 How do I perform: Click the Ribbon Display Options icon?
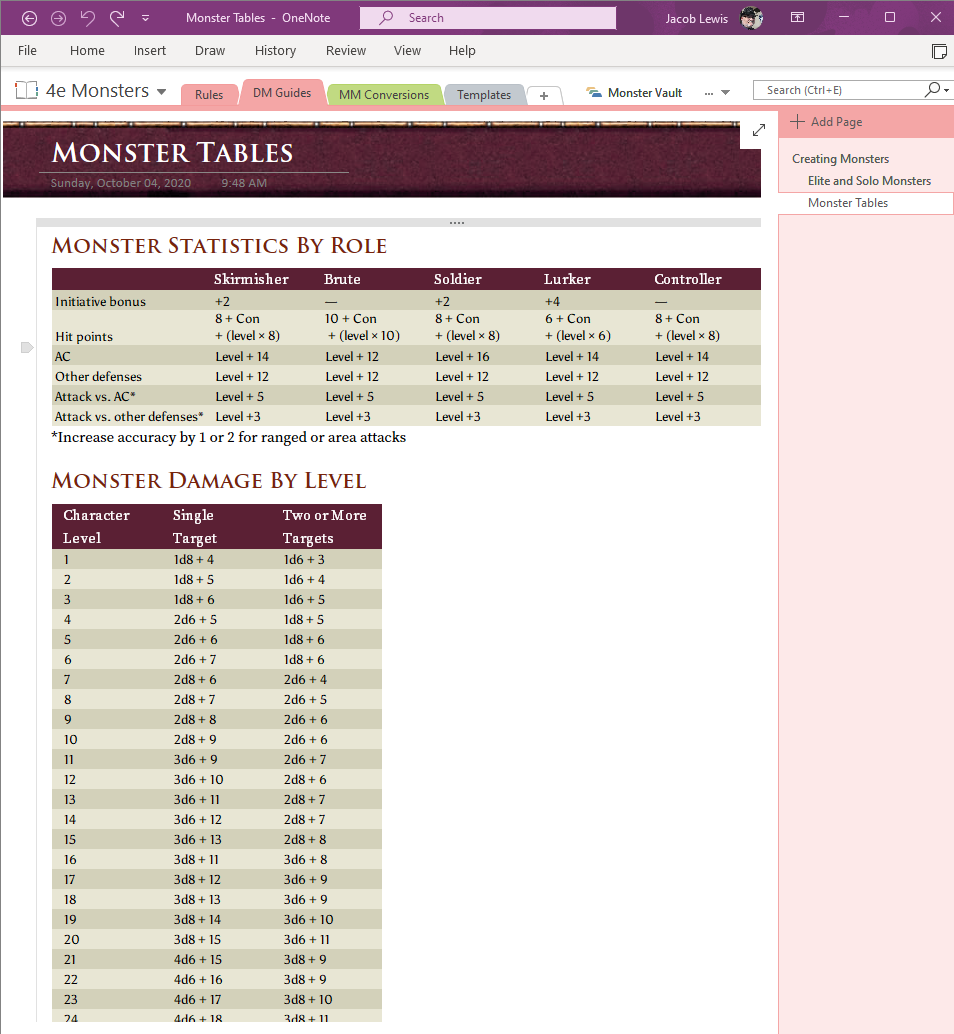[x=798, y=18]
